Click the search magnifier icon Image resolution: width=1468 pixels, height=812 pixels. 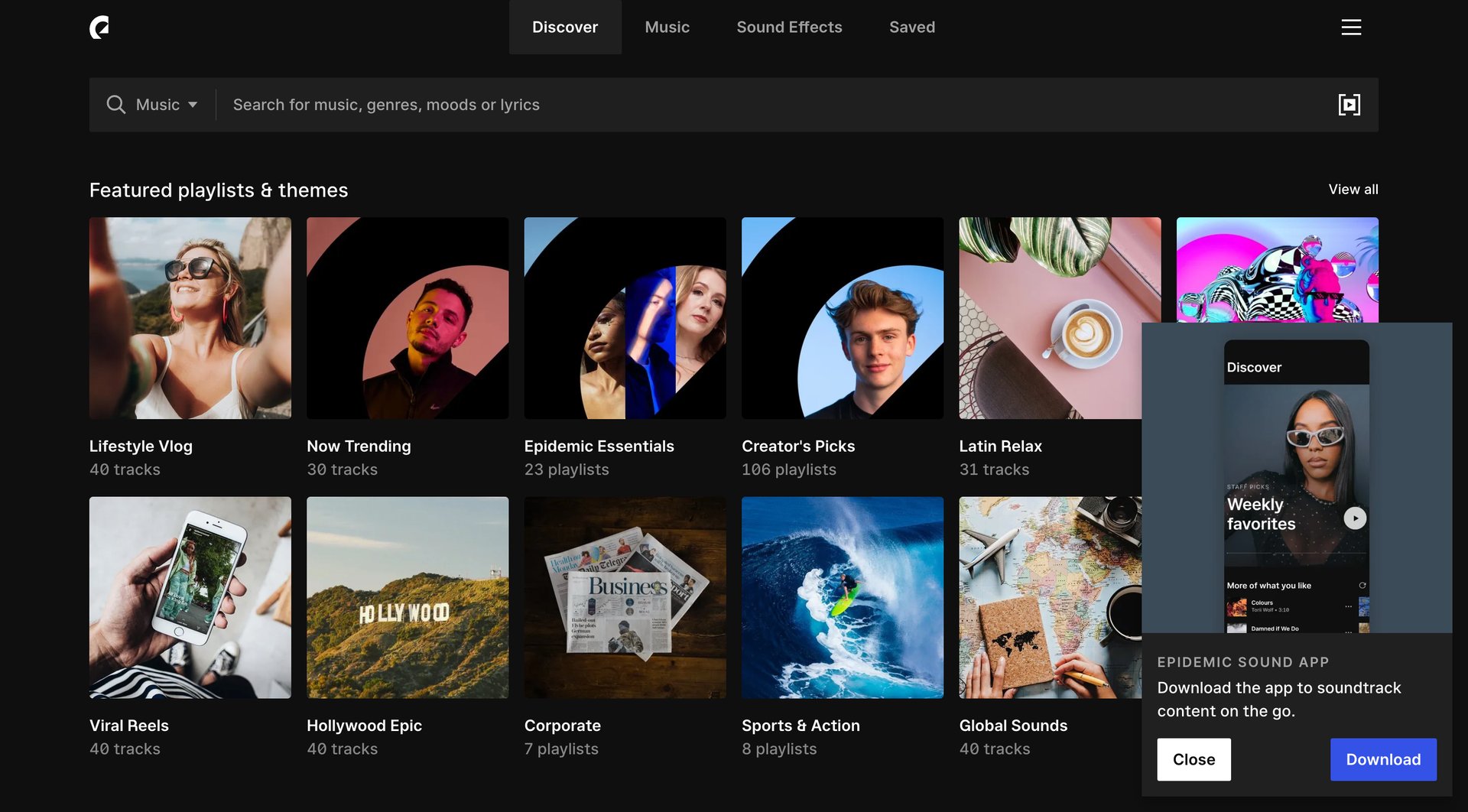point(116,104)
